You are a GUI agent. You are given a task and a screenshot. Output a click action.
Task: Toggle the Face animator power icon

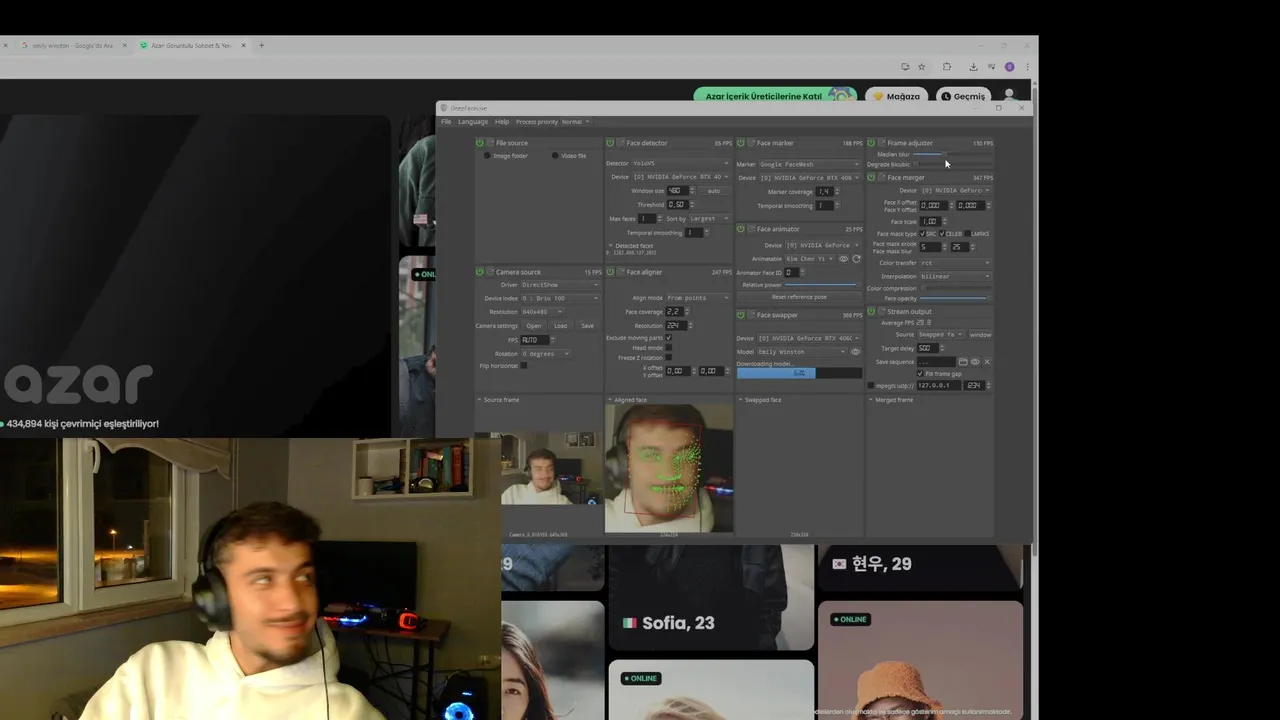741,229
